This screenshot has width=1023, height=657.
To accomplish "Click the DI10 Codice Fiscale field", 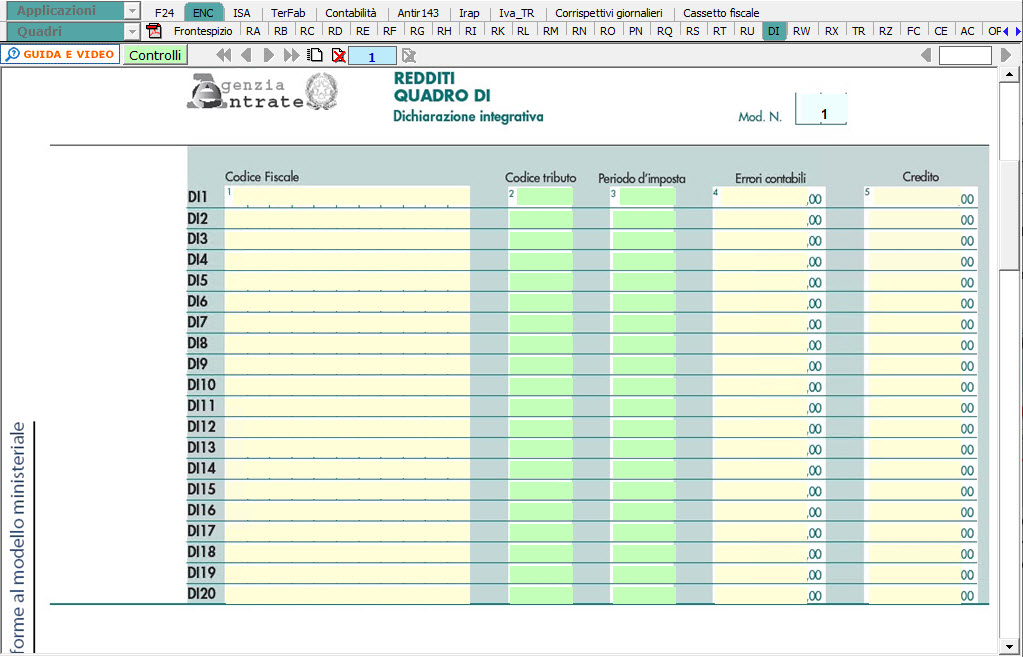I will click(x=347, y=386).
